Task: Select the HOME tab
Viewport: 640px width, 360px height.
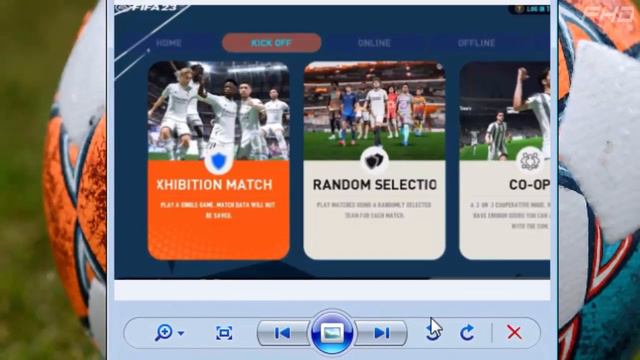Action: 169,43
